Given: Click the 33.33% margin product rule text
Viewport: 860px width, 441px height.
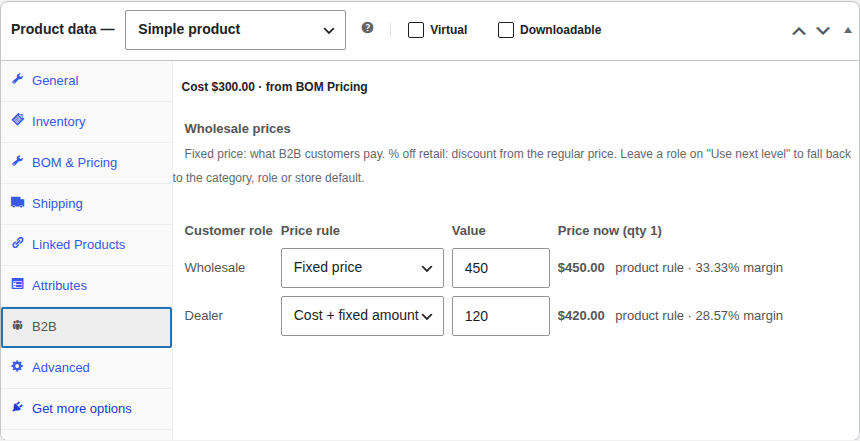Looking at the screenshot, I should pyautogui.click(x=699, y=268).
